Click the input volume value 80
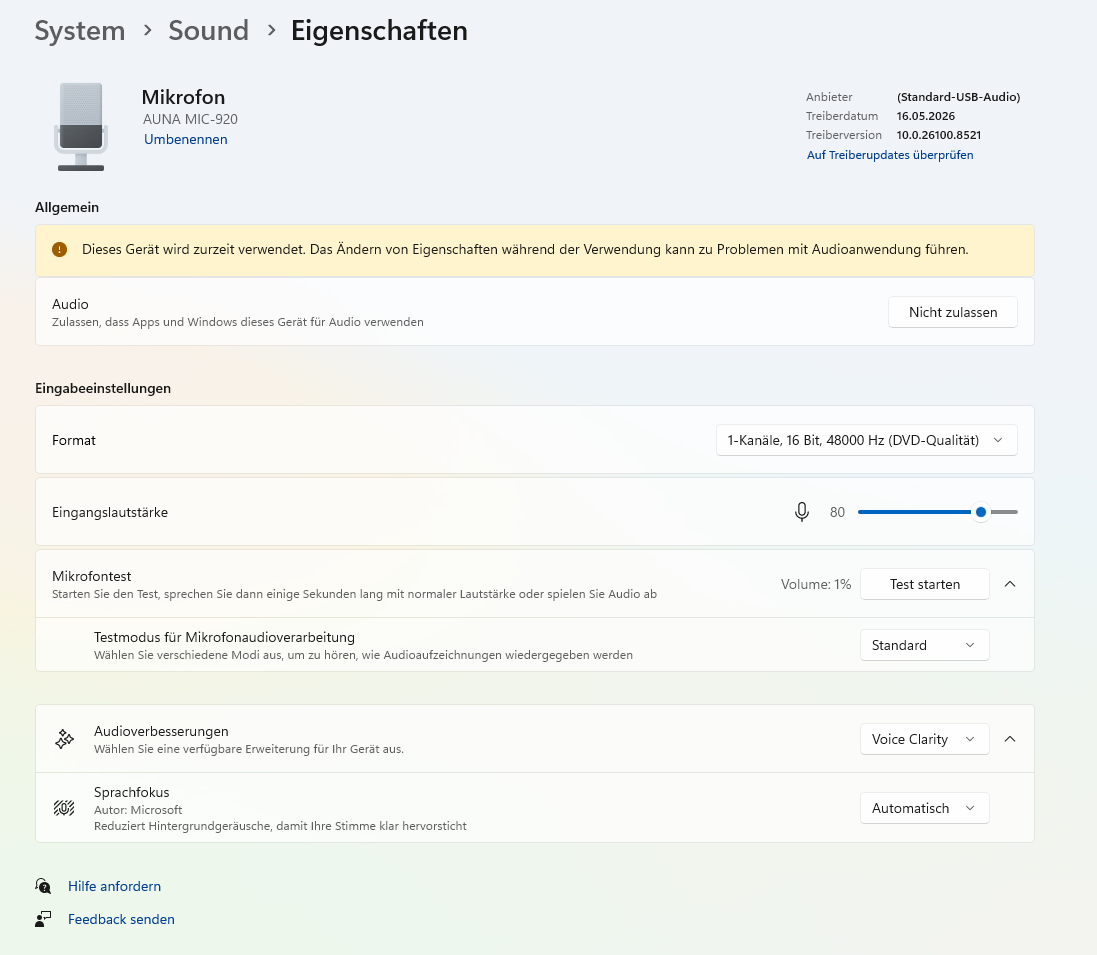 point(837,512)
